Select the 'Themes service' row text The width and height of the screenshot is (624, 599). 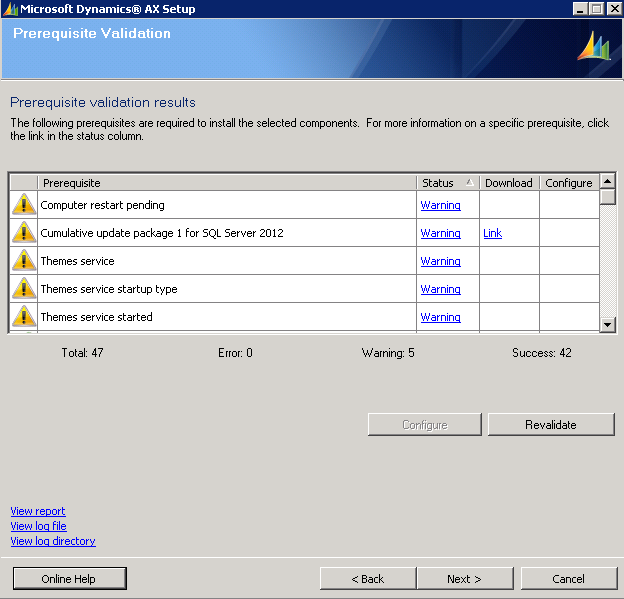pyautogui.click(x=78, y=261)
